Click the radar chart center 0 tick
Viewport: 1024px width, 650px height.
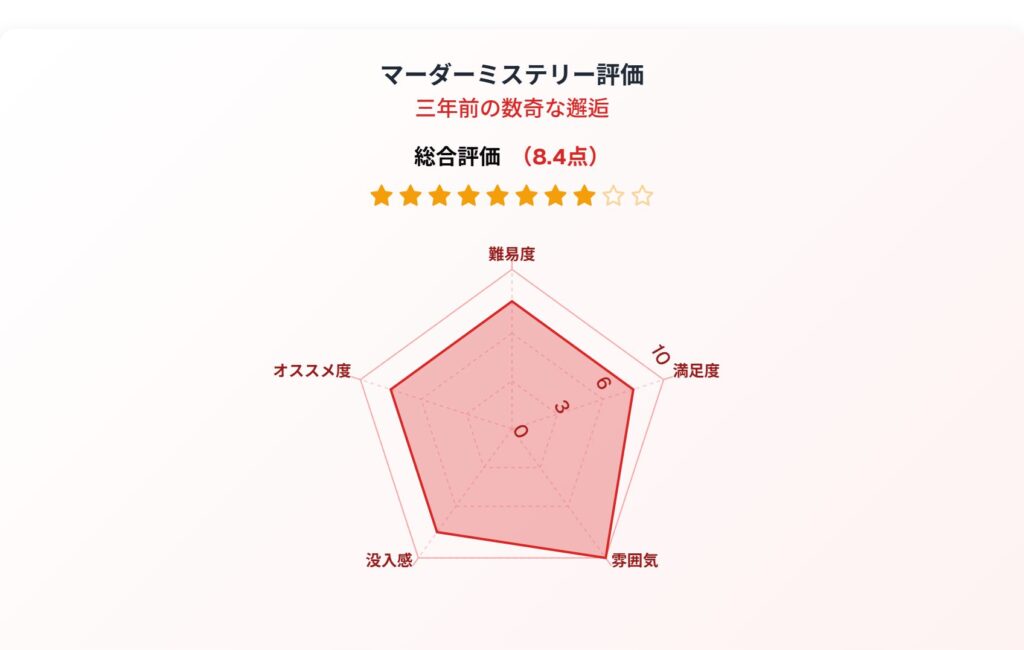pyautogui.click(x=520, y=431)
